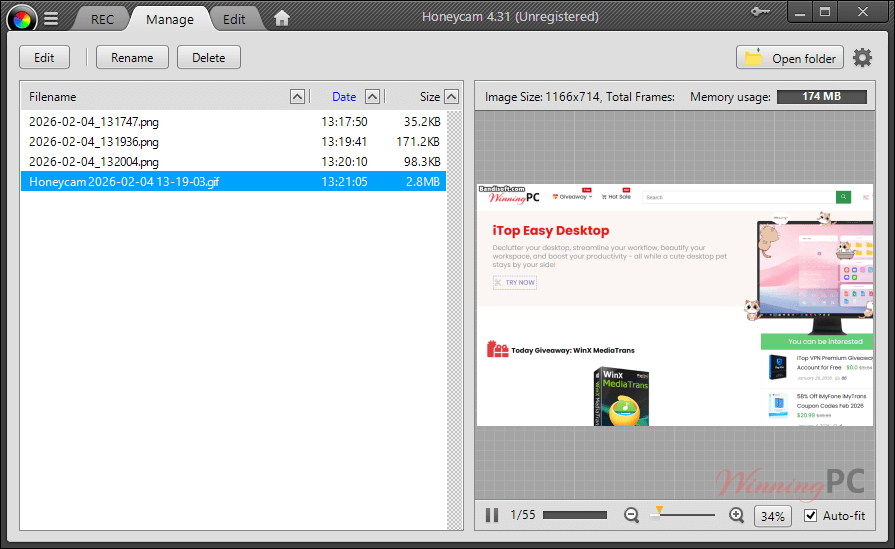Screen dimensions: 895x549
Task: Toggle the Auto-fit checkbox
Action: click(810, 515)
